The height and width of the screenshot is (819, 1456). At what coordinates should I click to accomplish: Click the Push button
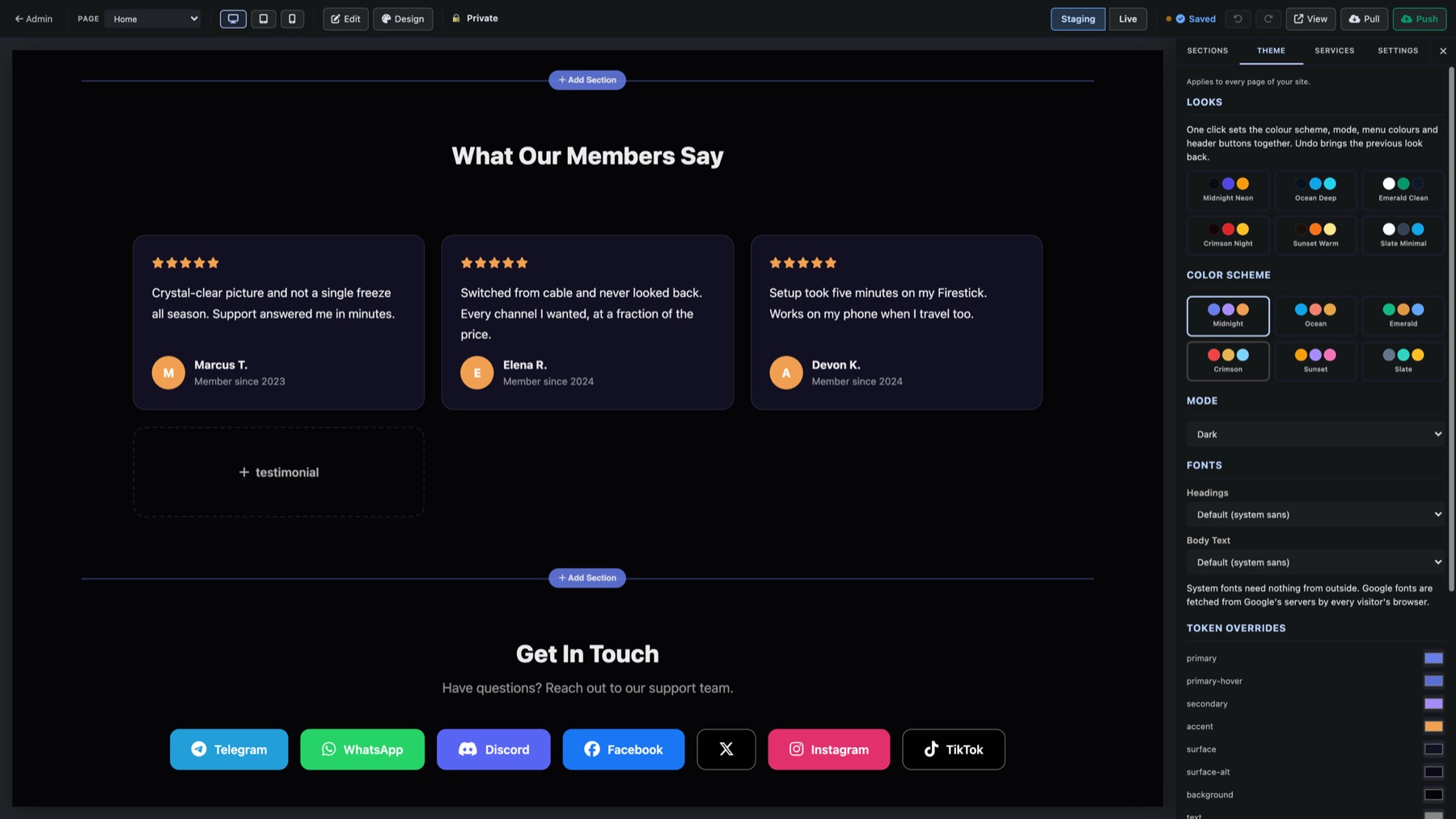tap(1420, 19)
